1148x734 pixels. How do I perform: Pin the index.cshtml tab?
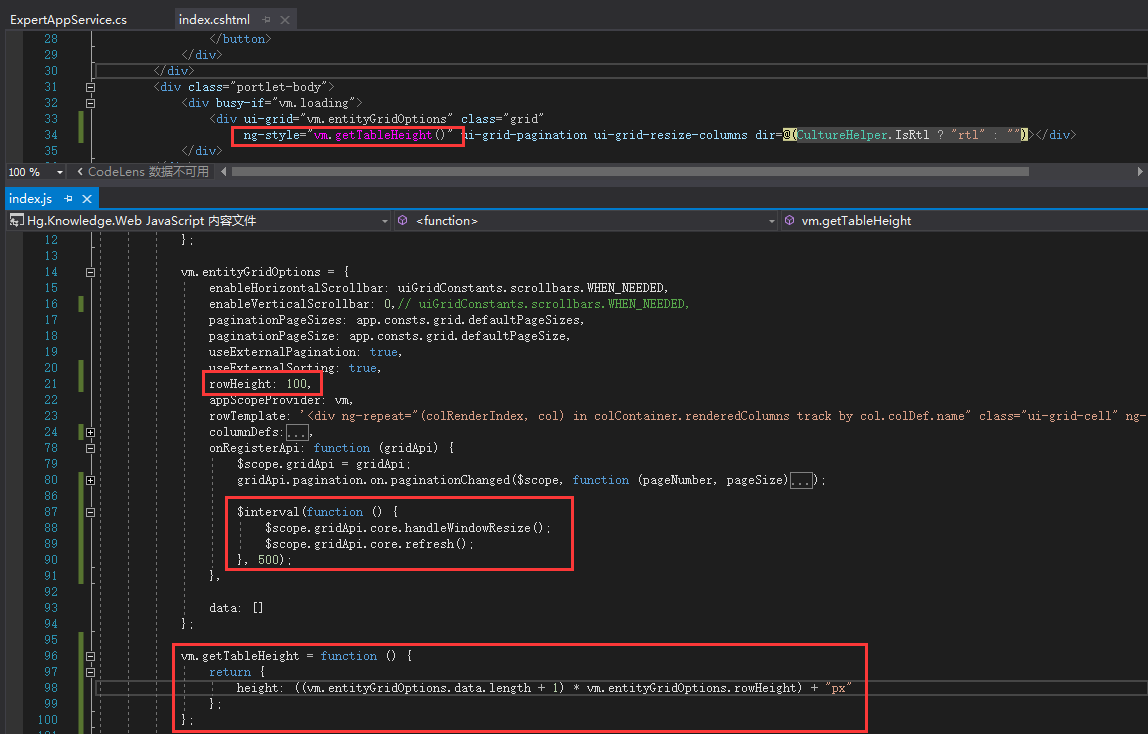266,20
